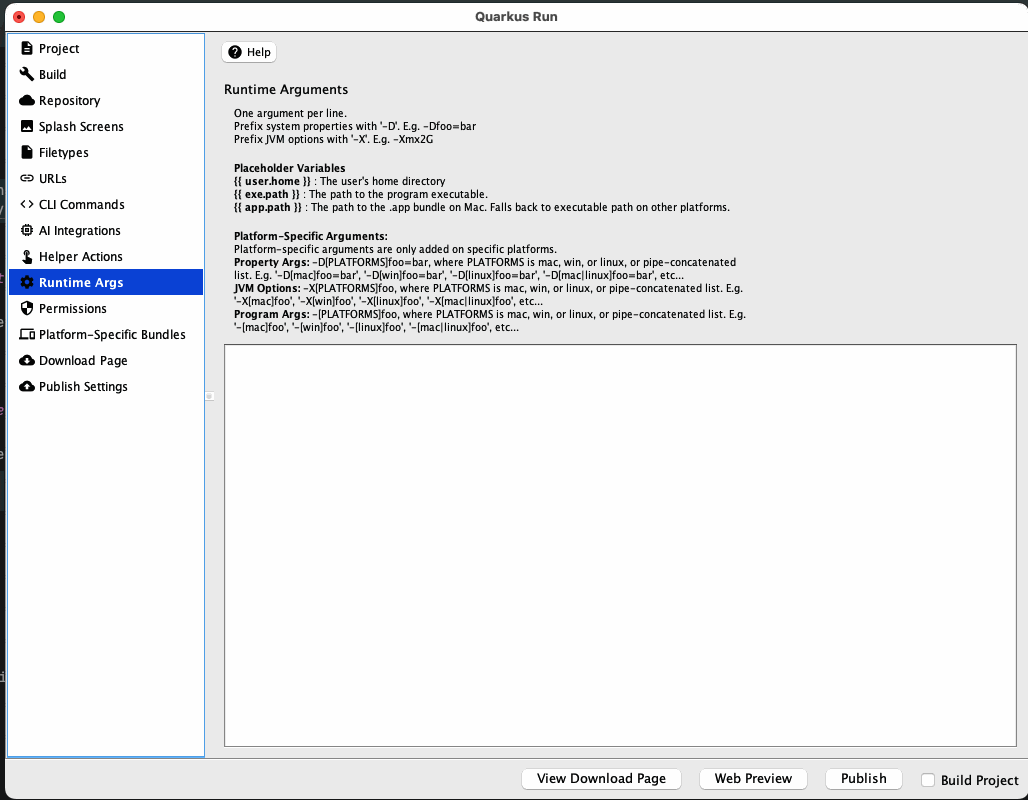This screenshot has width=1028, height=800.
Task: Click the "JVM Options:" label
Action: (267, 288)
